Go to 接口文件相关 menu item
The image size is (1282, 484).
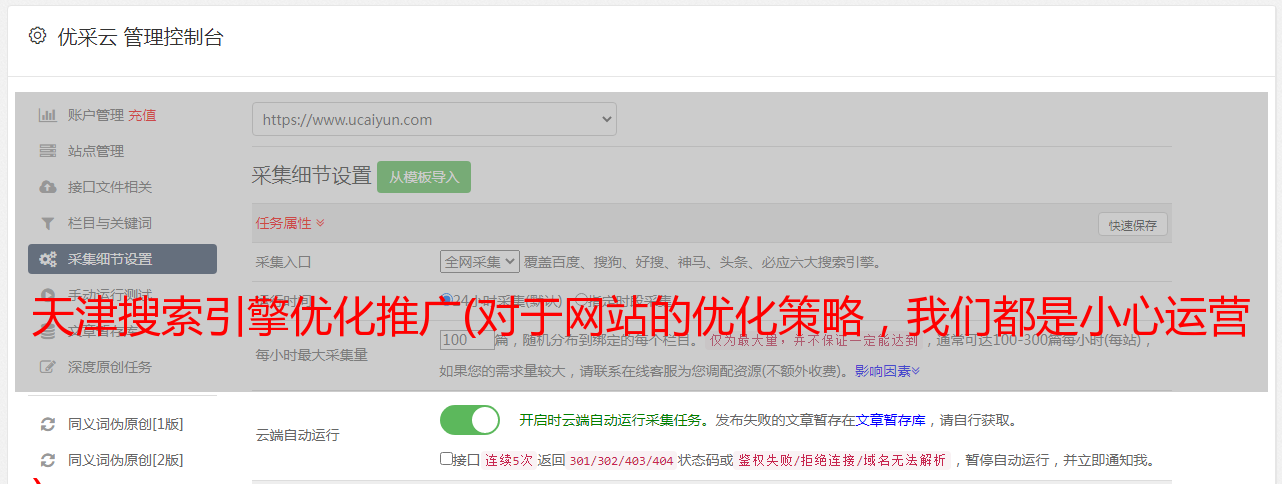pos(110,187)
